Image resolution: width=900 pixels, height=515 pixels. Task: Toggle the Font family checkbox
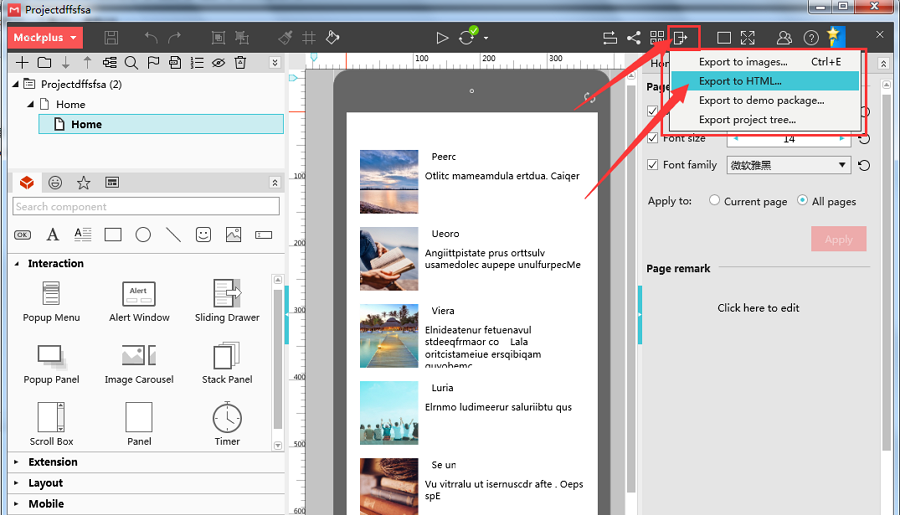652,165
